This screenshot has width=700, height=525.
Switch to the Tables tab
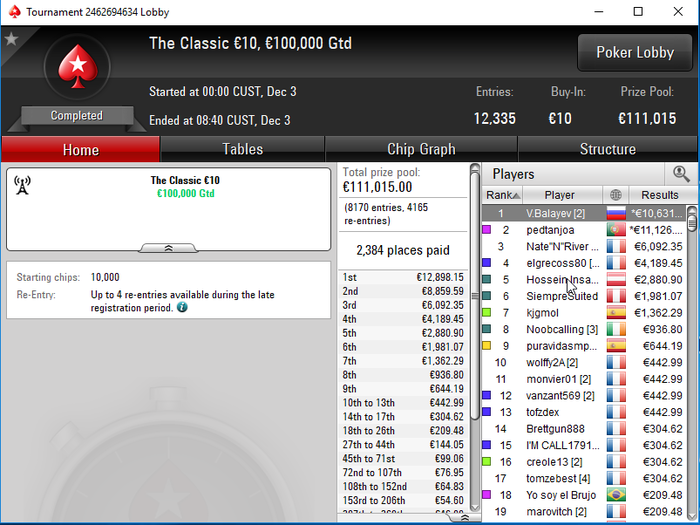242,149
